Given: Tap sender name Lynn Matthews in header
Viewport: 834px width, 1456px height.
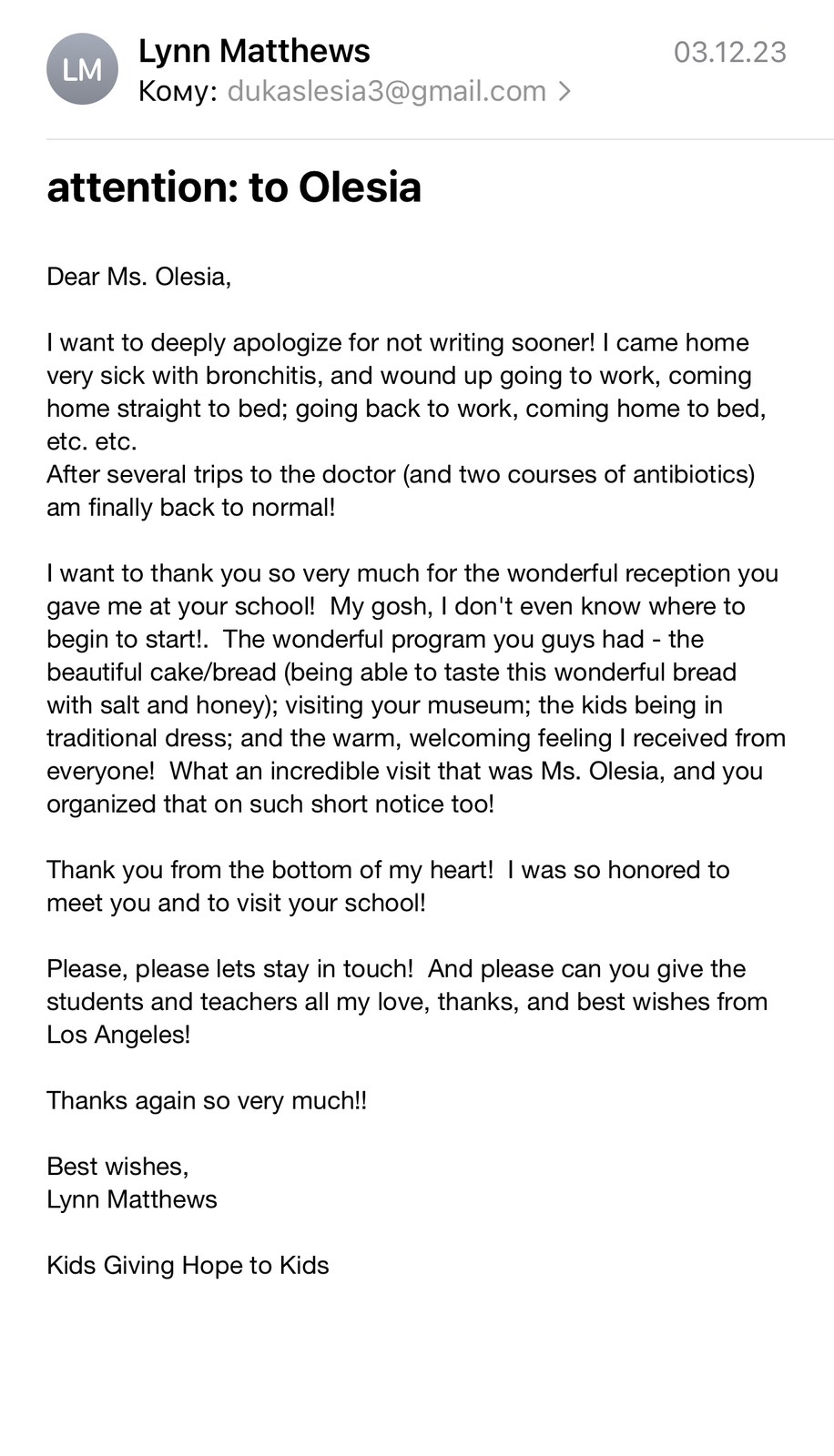Looking at the screenshot, I should (254, 51).
